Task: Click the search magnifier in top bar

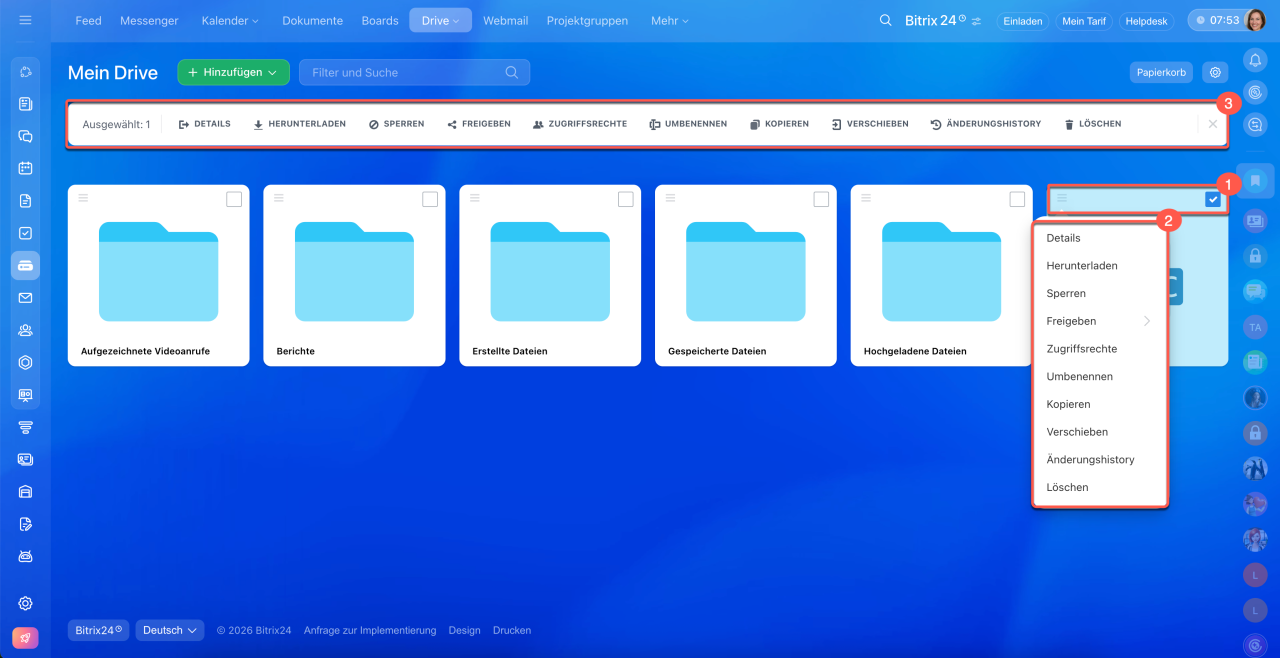Action: tap(885, 20)
